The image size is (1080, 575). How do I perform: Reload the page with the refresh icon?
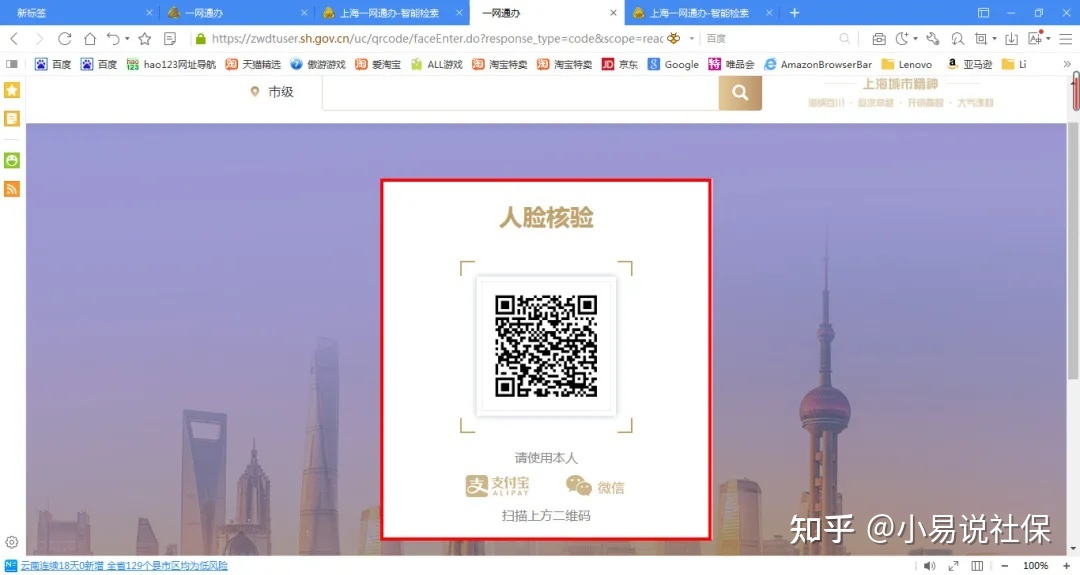(65, 39)
